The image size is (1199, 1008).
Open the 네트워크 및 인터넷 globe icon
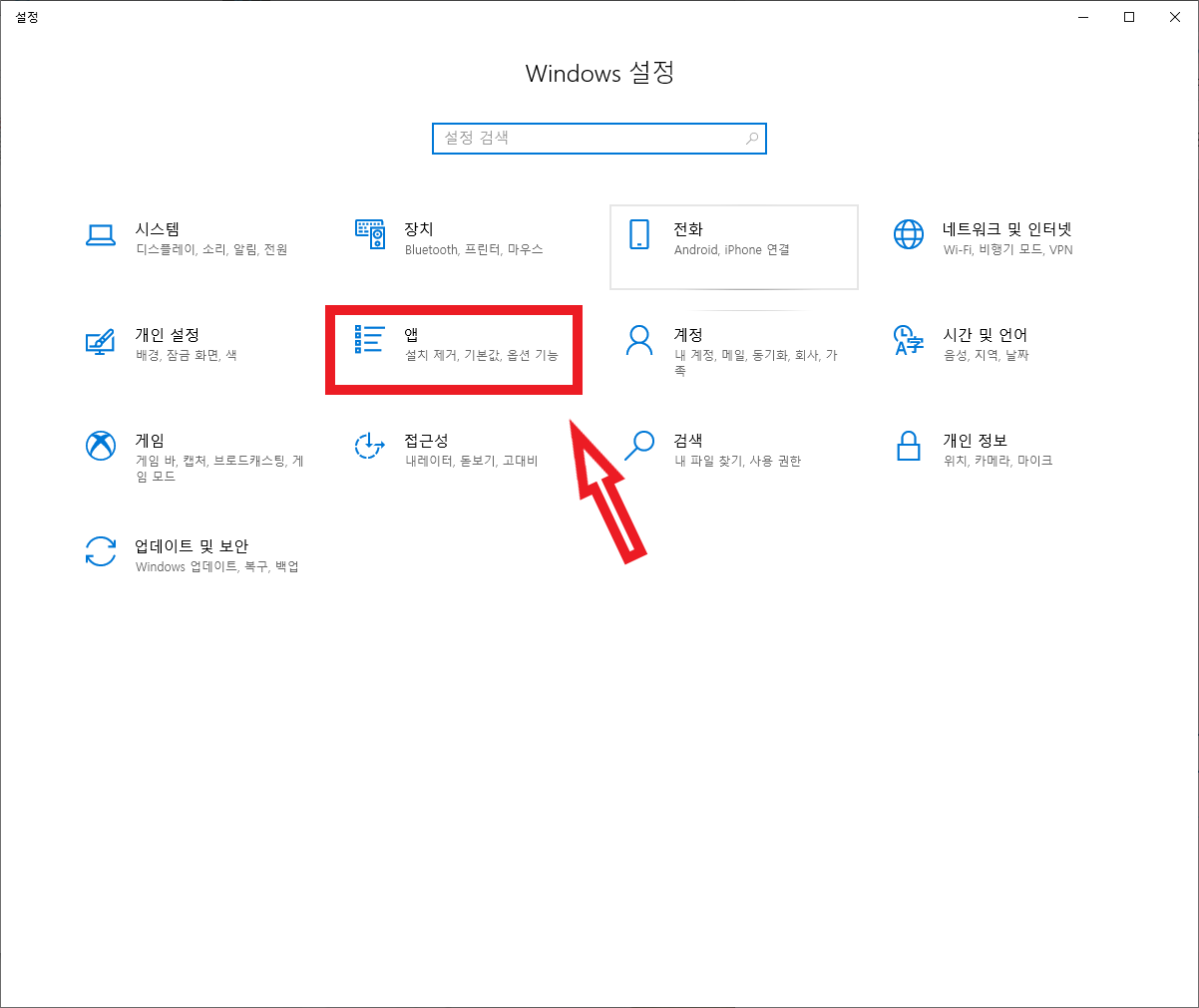point(909,234)
